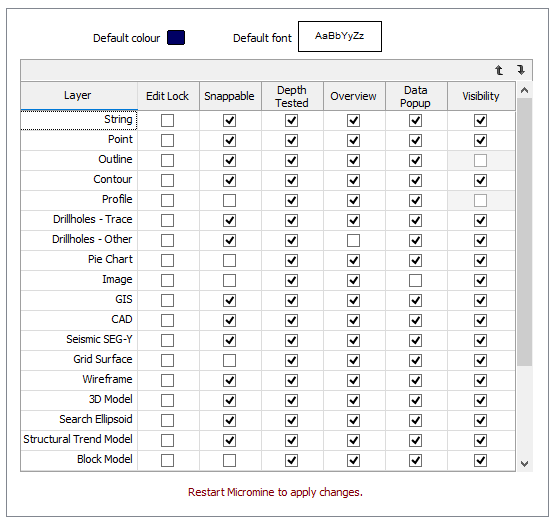Image resolution: width=555 pixels, height=523 pixels.
Task: Enable Snappable for Grid Surface layer
Action: click(x=229, y=361)
